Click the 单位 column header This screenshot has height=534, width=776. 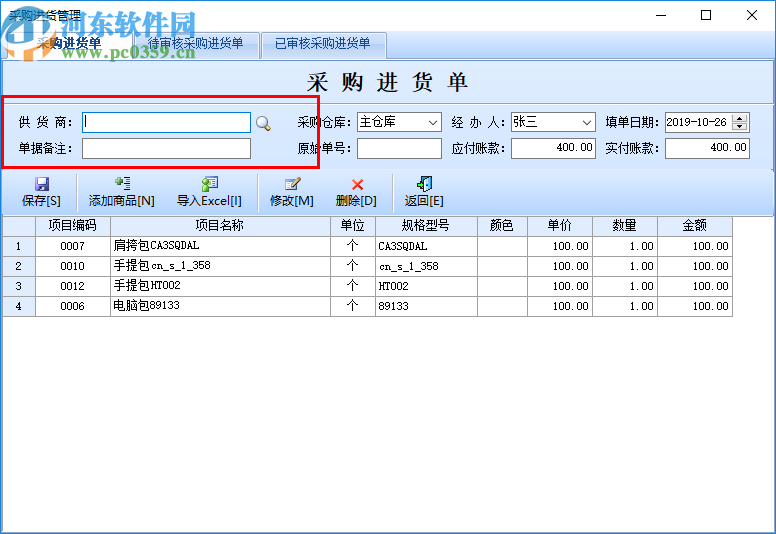pyautogui.click(x=353, y=226)
